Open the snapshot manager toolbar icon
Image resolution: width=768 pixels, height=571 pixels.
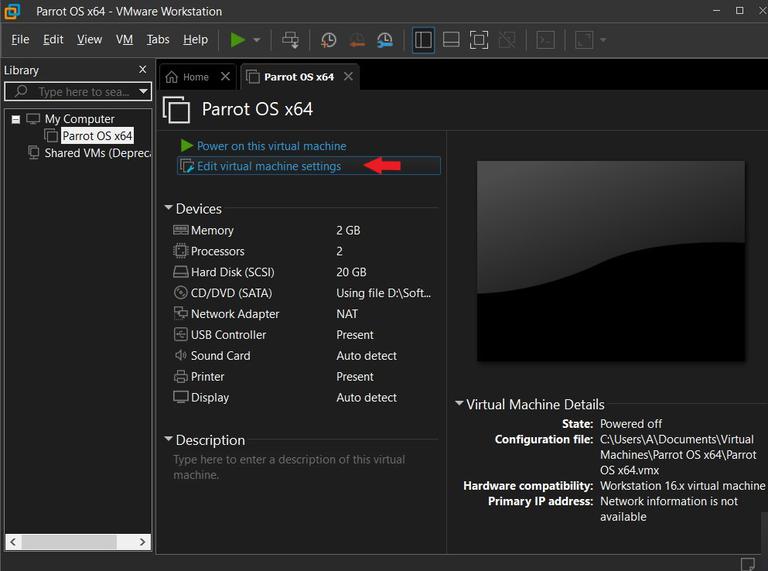tap(385, 40)
